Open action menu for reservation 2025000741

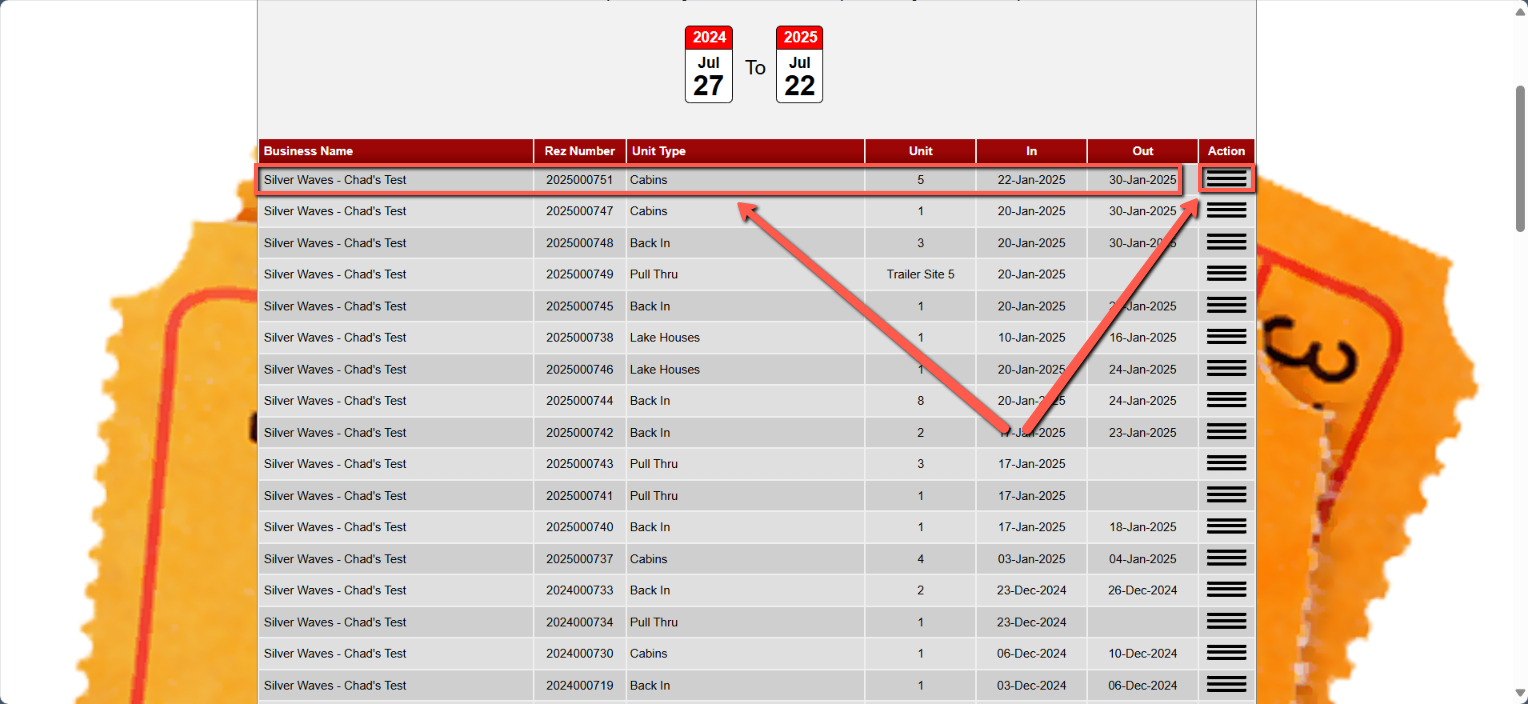tap(1226, 495)
